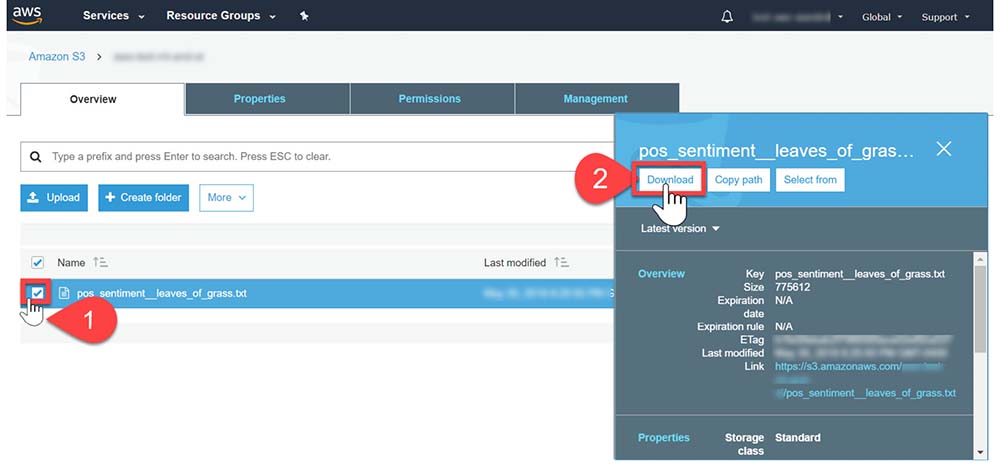Click the search magnifier icon

point(36,156)
